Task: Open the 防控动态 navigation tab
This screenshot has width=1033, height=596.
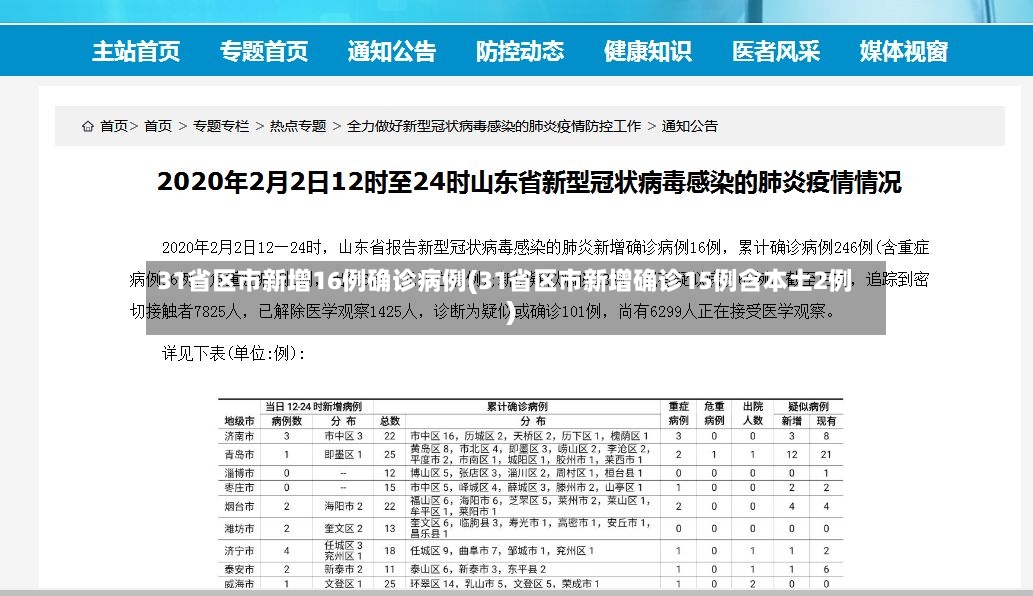Action: [520, 51]
